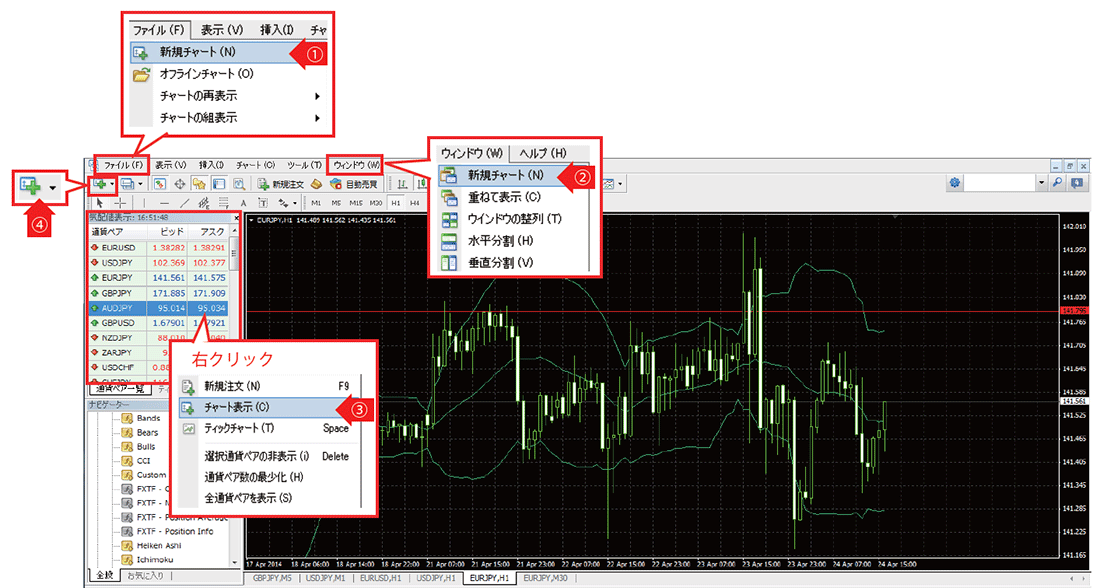Select the horizontal line drawing tool
Screen dimensions: 1100x588
click(x=164, y=203)
